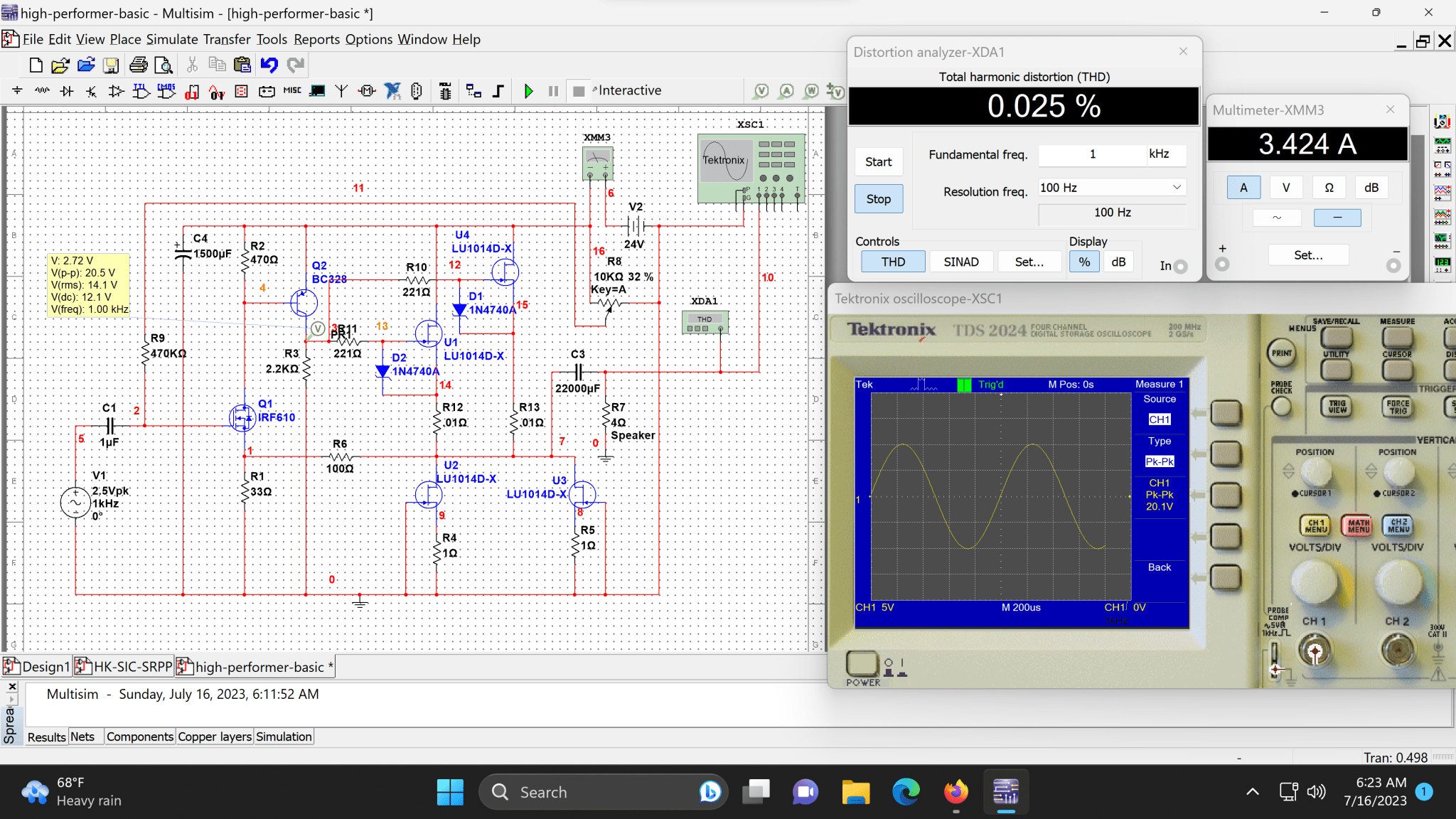Open the Transfer menu
1456x819 pixels.
pyautogui.click(x=227, y=40)
